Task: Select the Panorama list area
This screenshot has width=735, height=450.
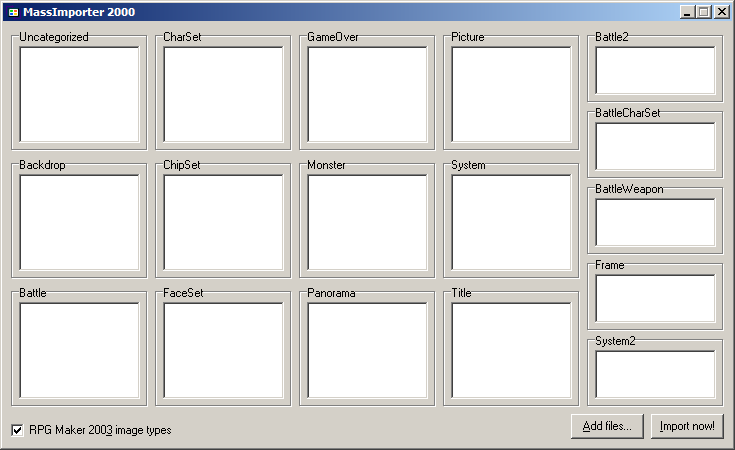Action: click(x=367, y=350)
